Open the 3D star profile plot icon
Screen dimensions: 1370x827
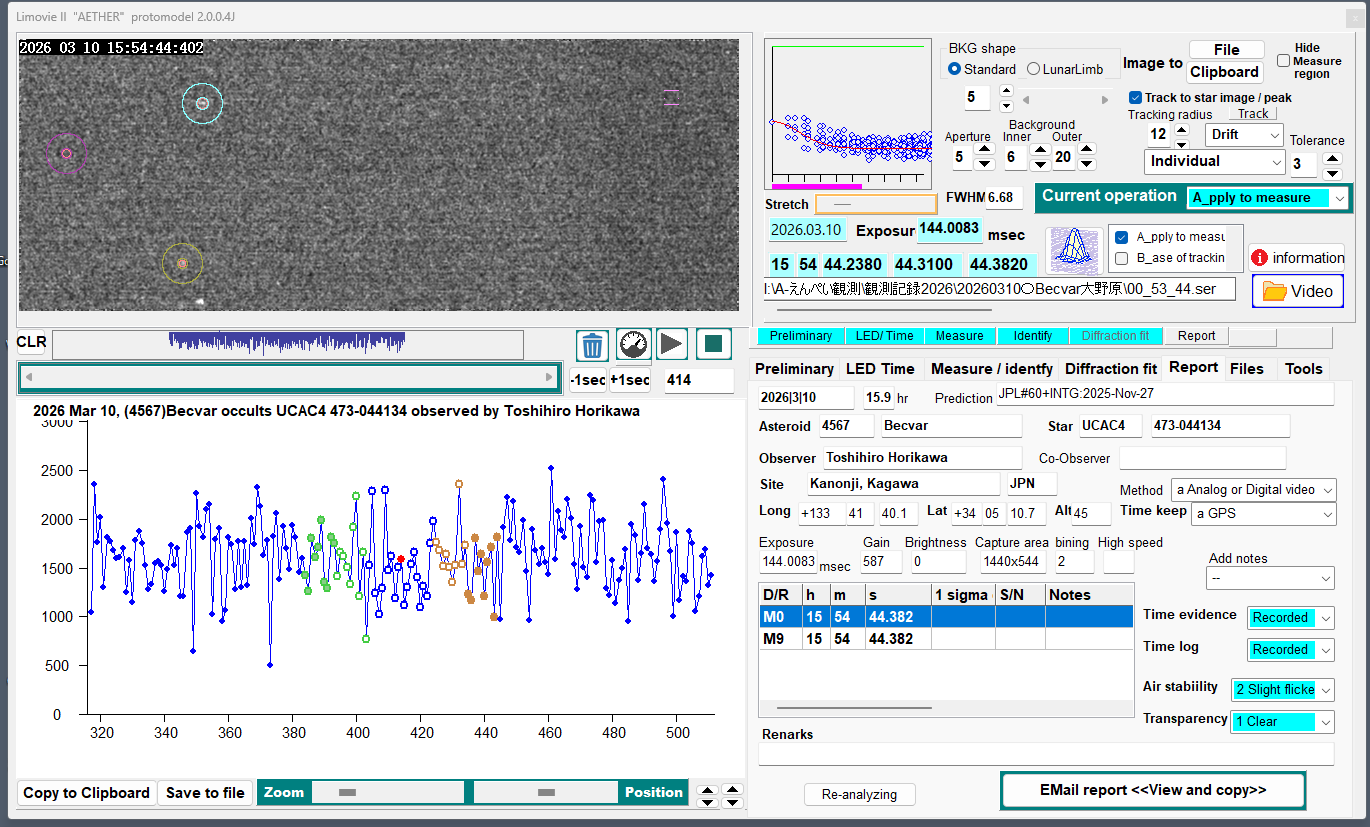pyautogui.click(x=1074, y=248)
